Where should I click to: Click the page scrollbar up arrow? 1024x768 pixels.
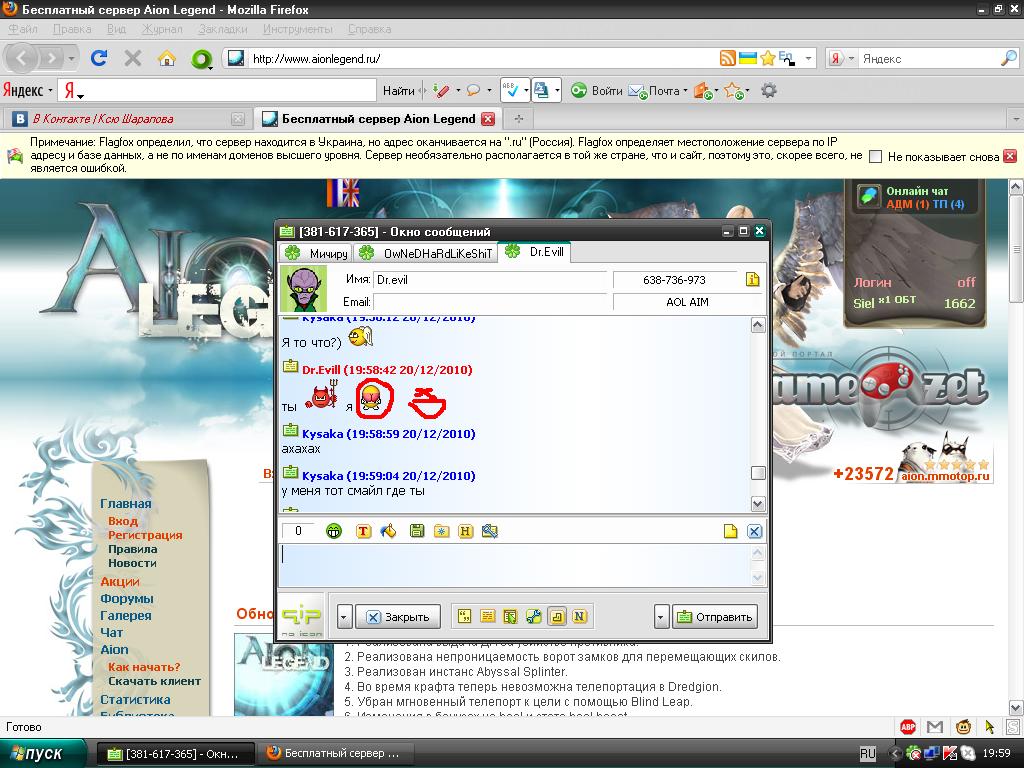point(1016,187)
